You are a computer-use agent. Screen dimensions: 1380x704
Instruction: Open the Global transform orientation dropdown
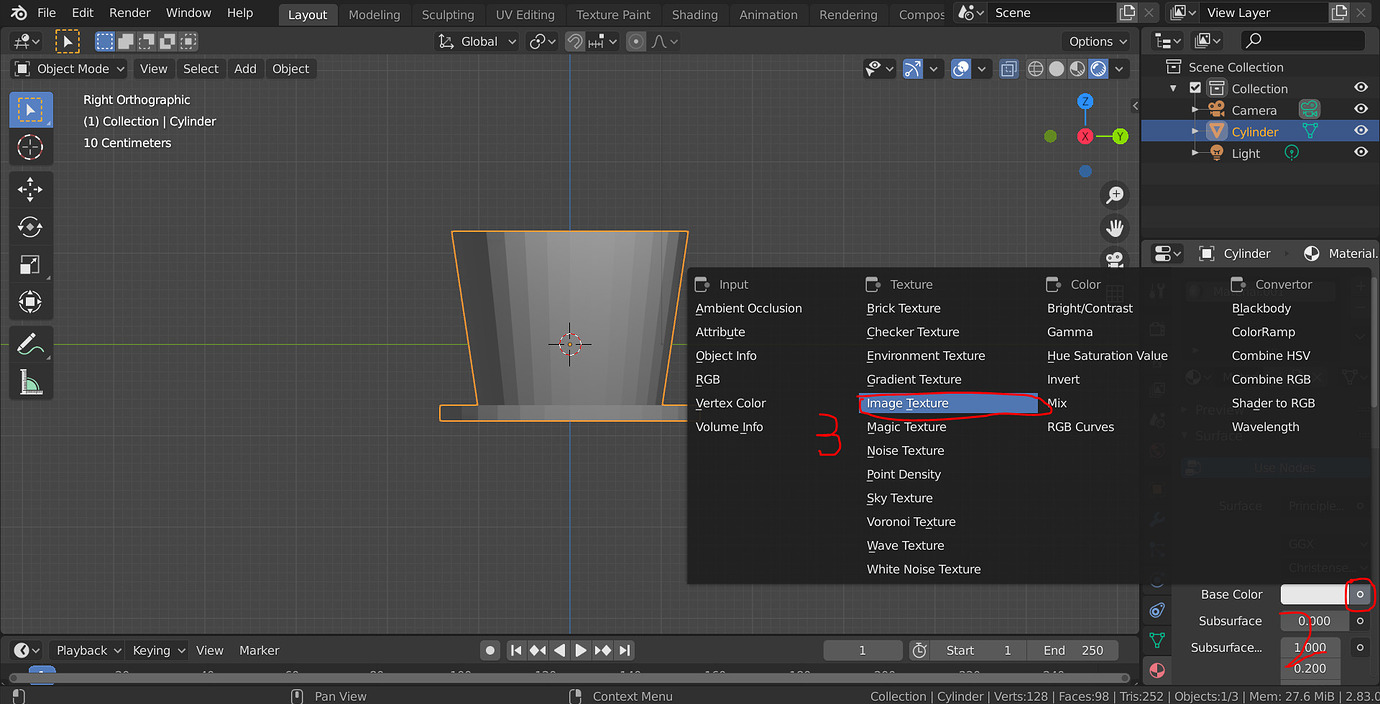point(477,41)
